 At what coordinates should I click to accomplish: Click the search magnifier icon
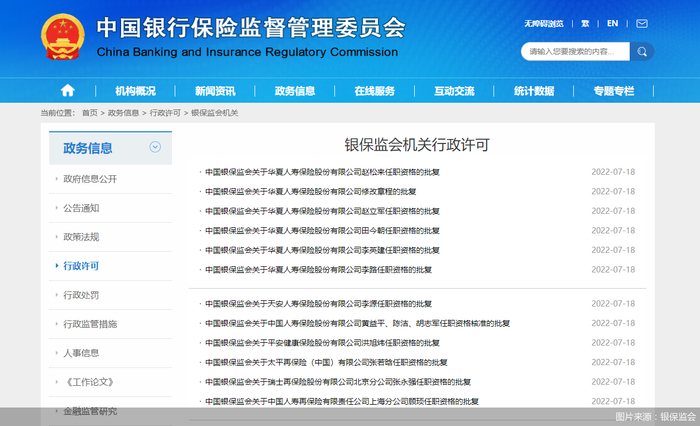click(641, 51)
